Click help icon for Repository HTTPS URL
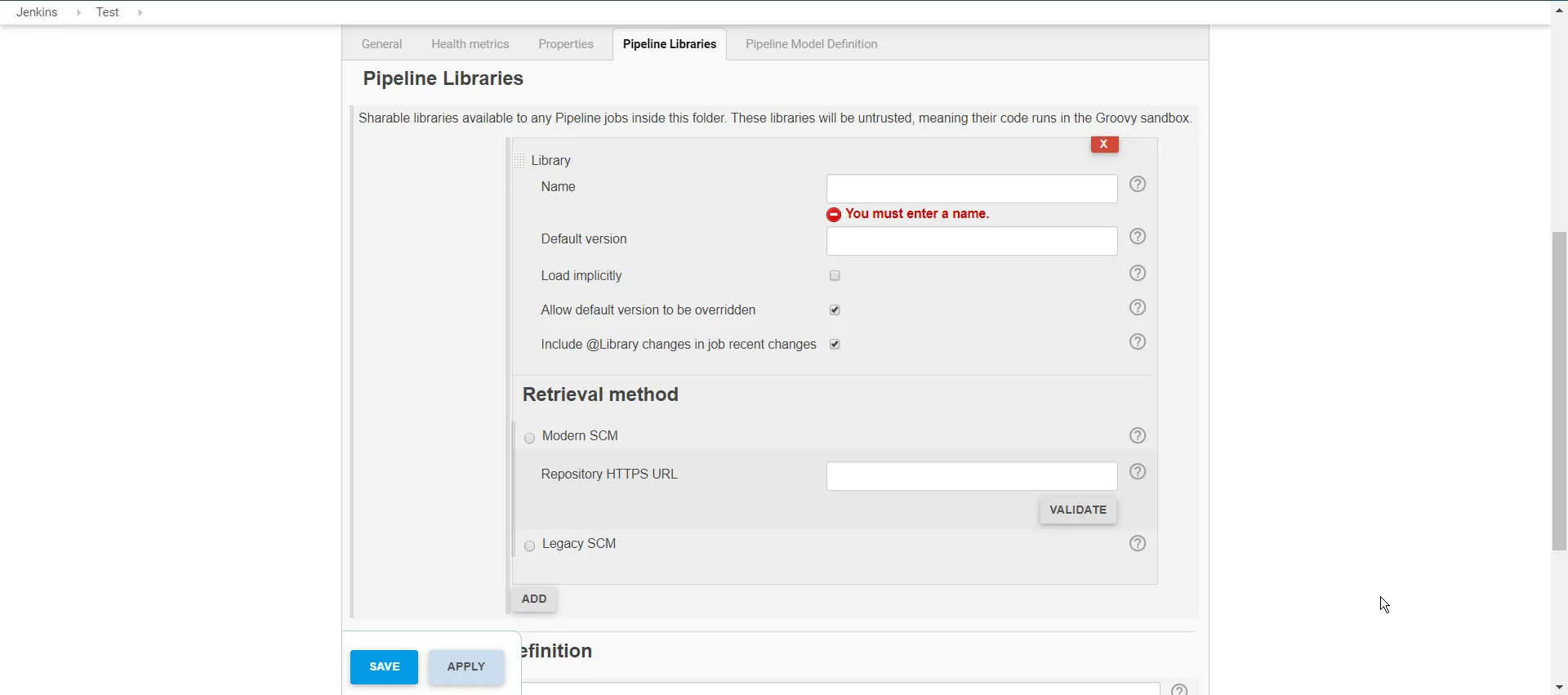Screen dimensions: 1568x695 click(1138, 472)
